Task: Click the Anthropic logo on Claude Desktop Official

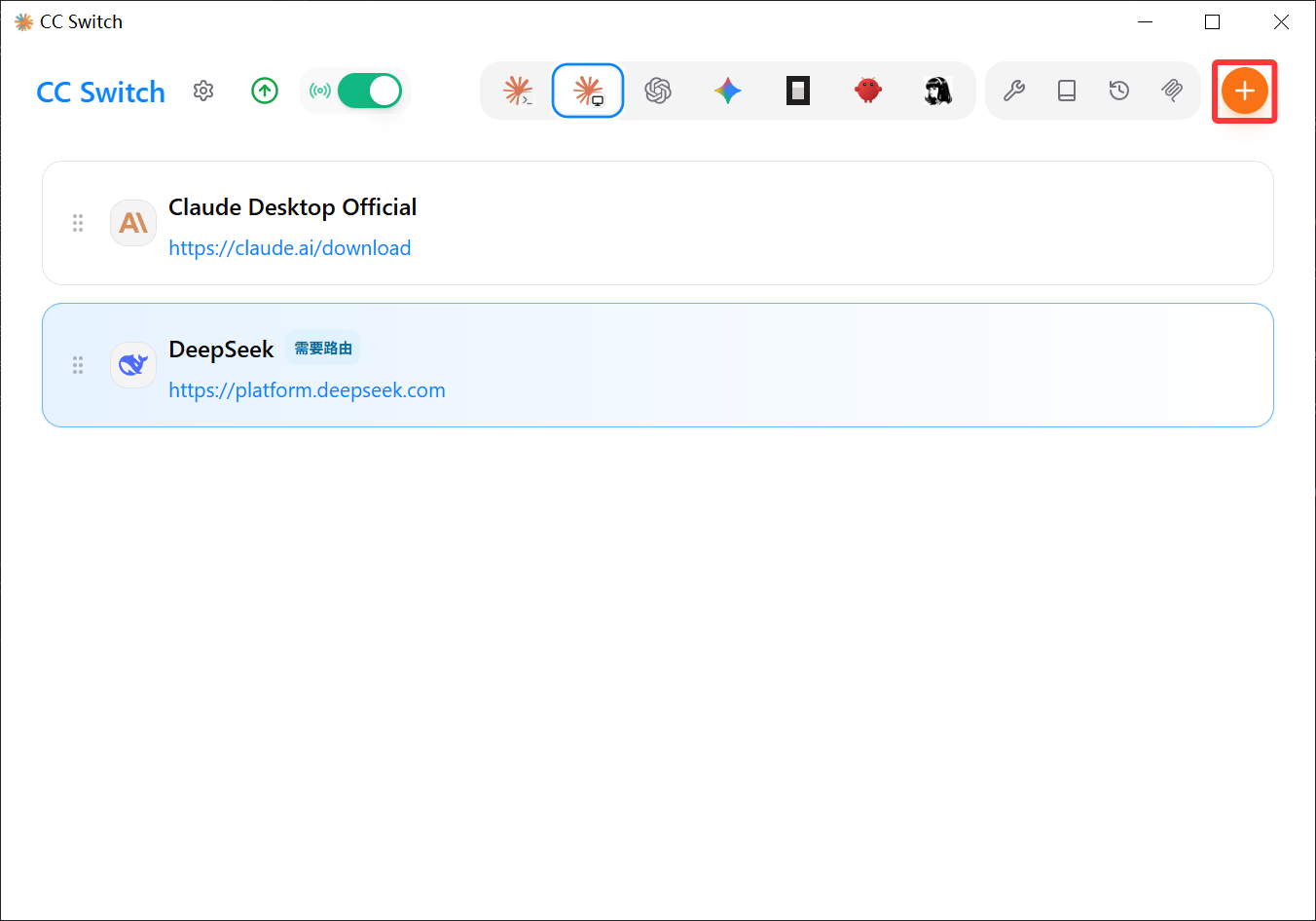Action: coord(133,223)
